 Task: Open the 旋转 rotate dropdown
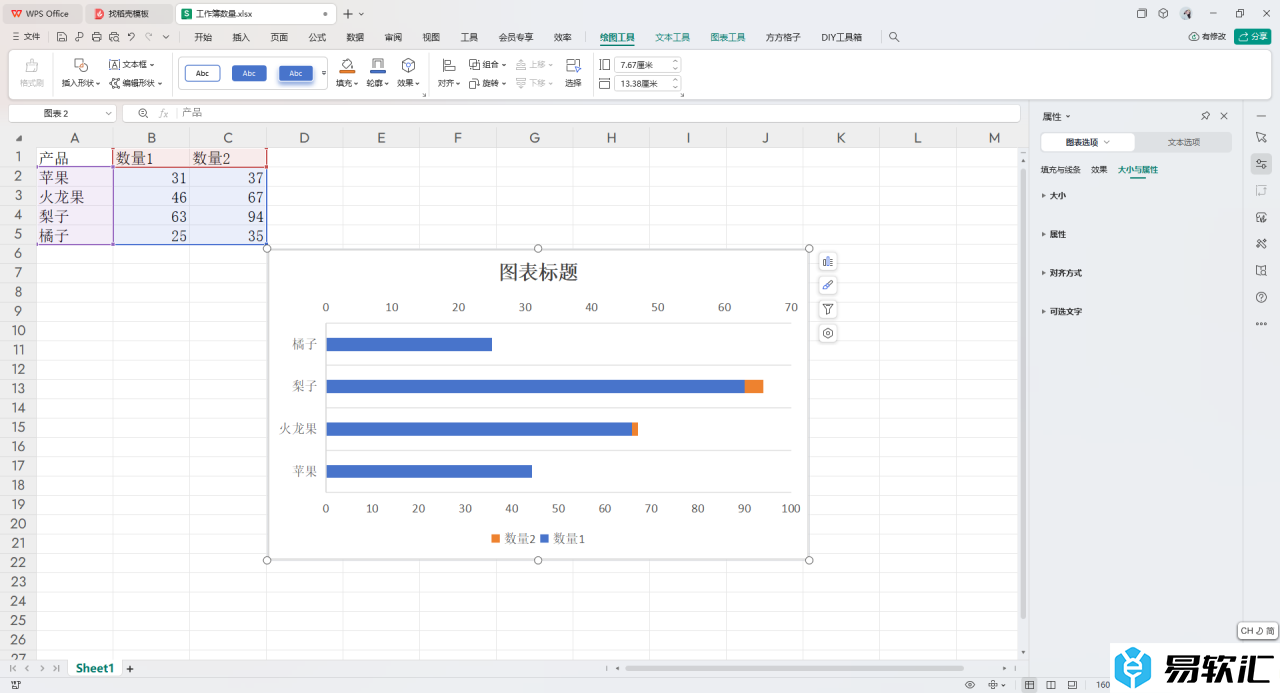tap(488, 83)
